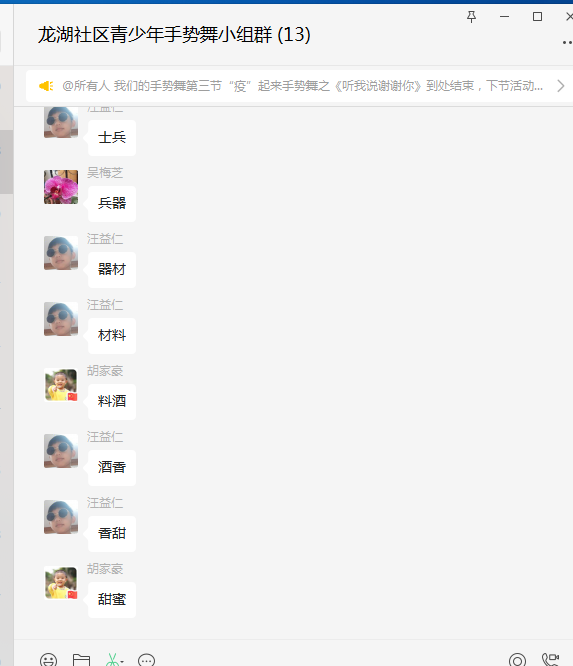
Task: Open chat history bubble icon
Action: pyautogui.click(x=147, y=660)
